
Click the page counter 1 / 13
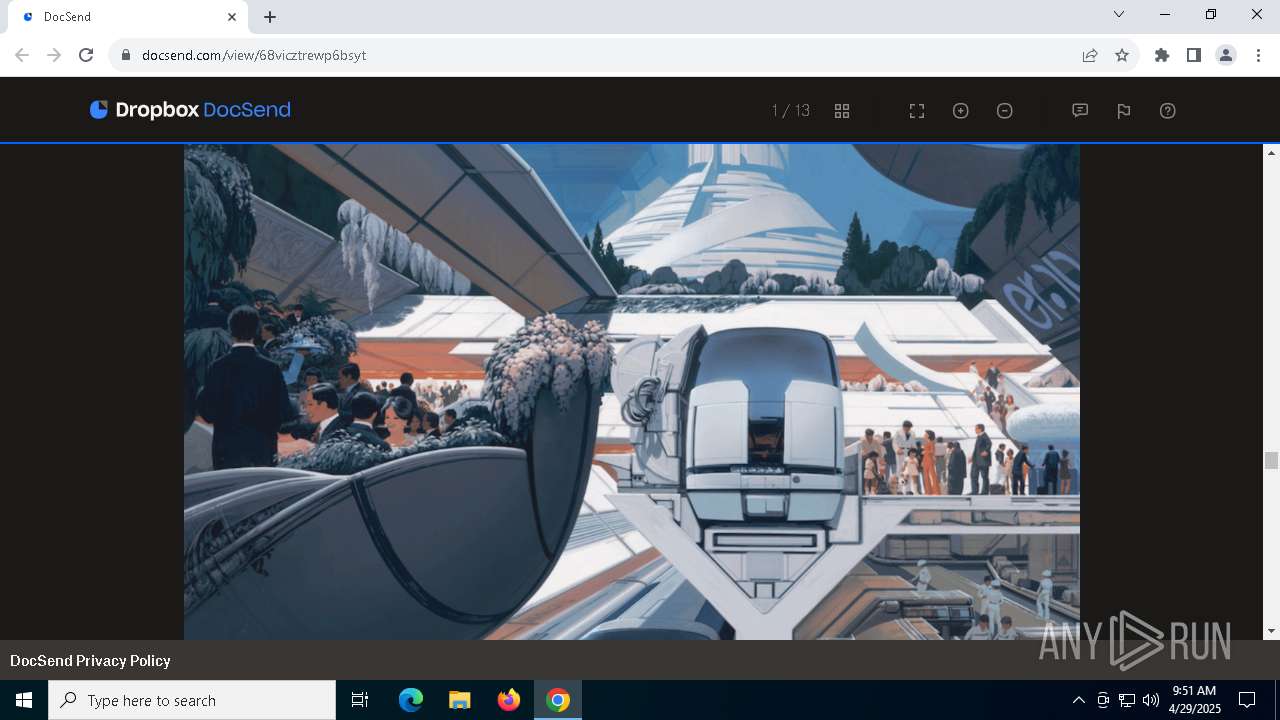point(791,111)
